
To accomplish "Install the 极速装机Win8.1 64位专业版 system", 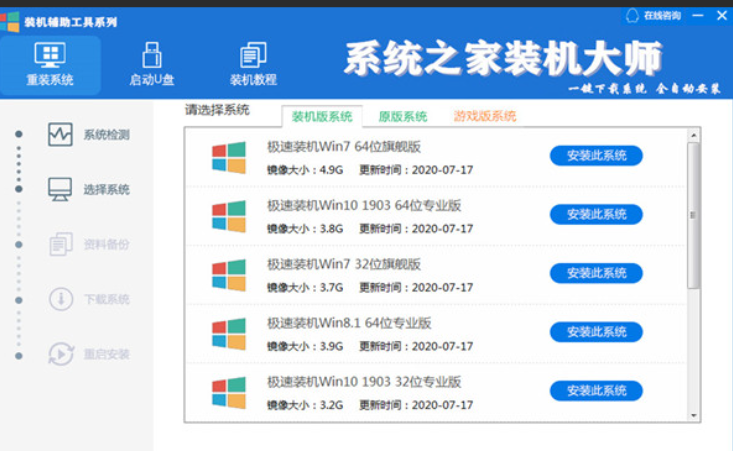I will 596,332.
